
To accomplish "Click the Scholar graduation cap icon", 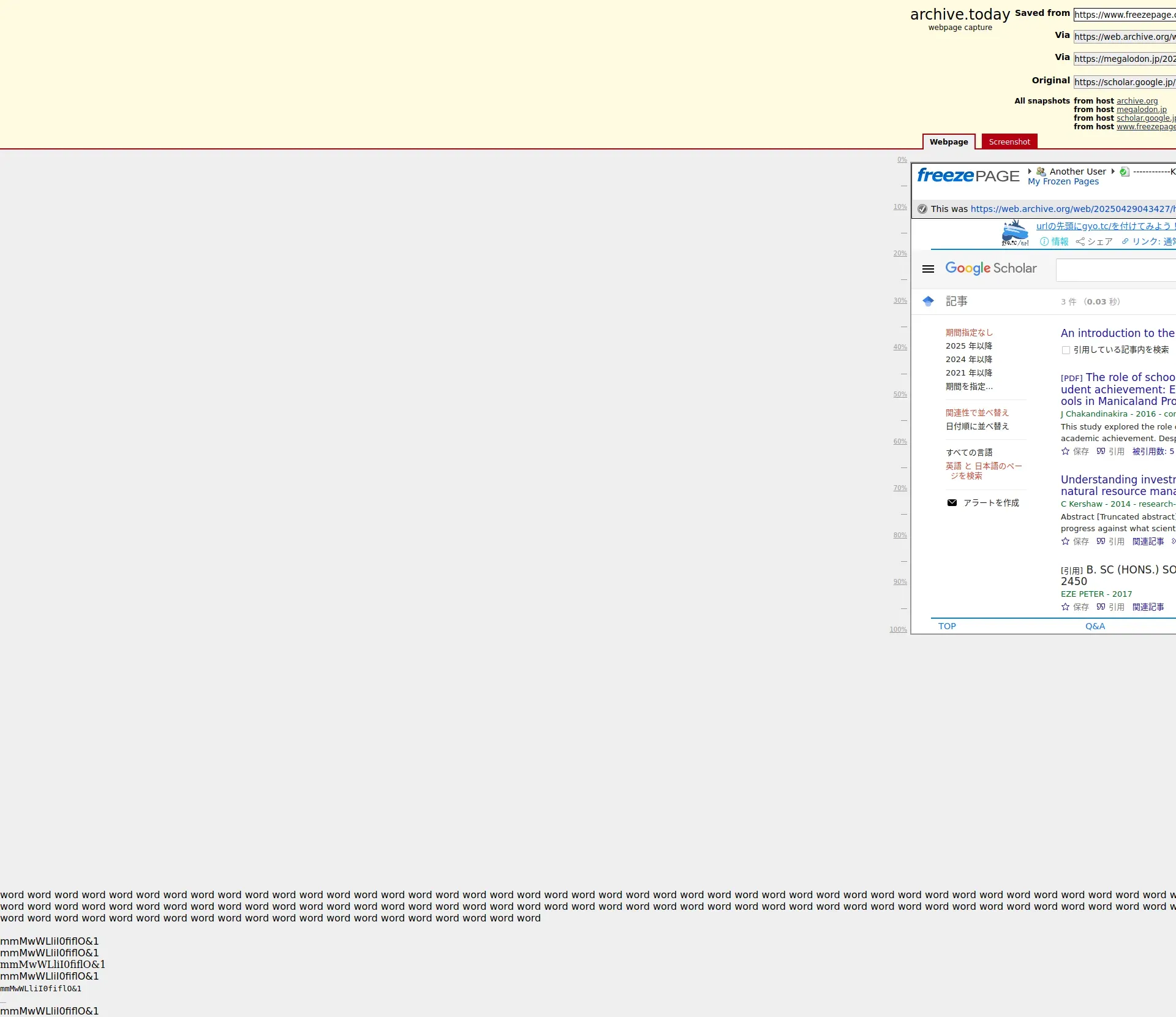I will coord(928,301).
